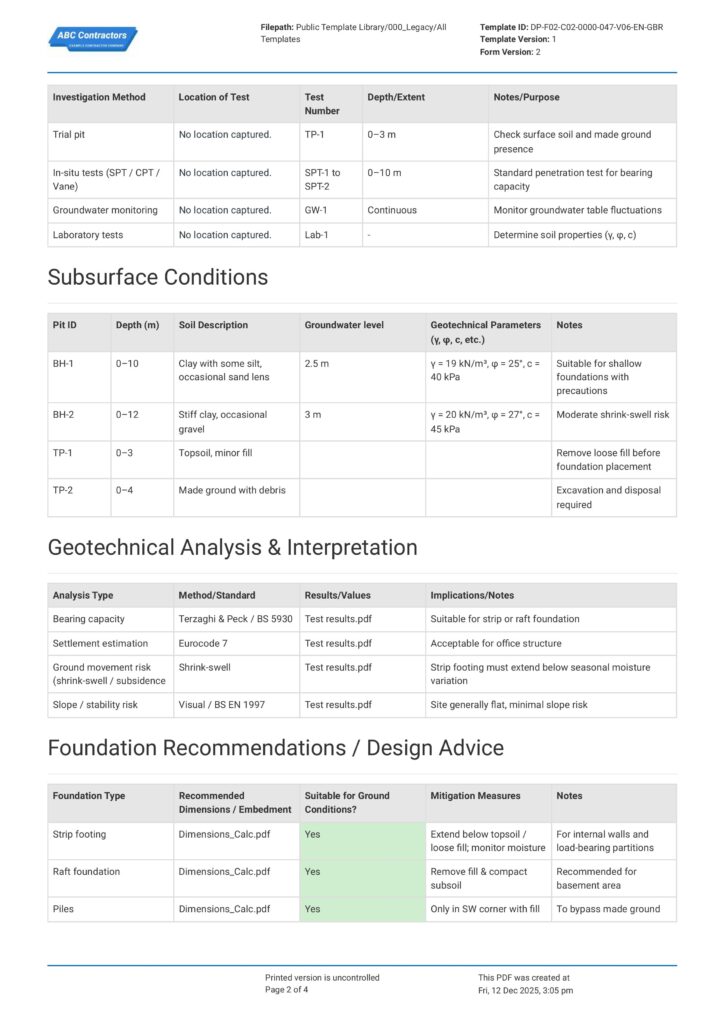Click the ABC Contractors logo
Screen dimensions: 725x1024
92,38
